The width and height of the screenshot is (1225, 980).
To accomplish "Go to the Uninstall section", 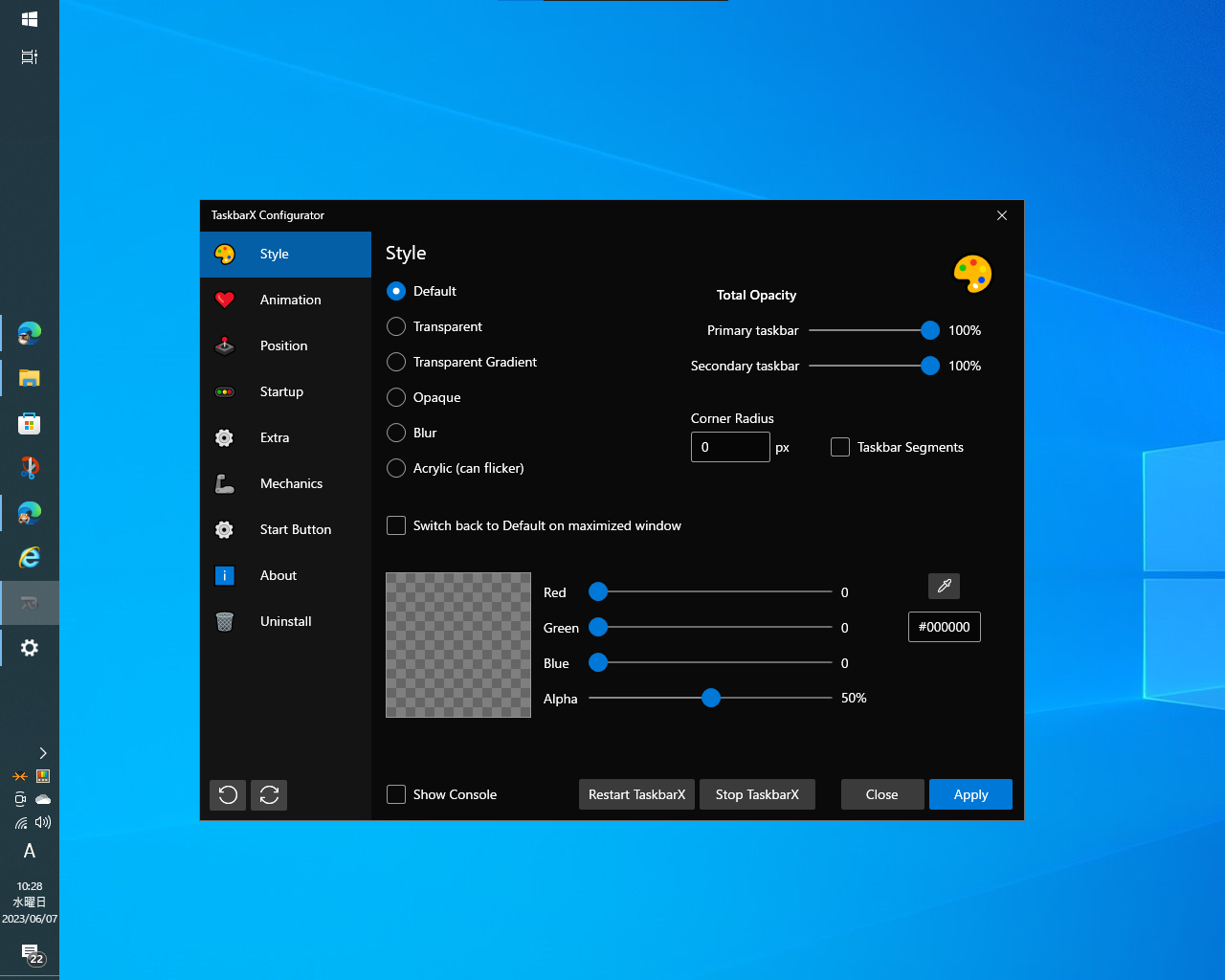I will point(285,621).
